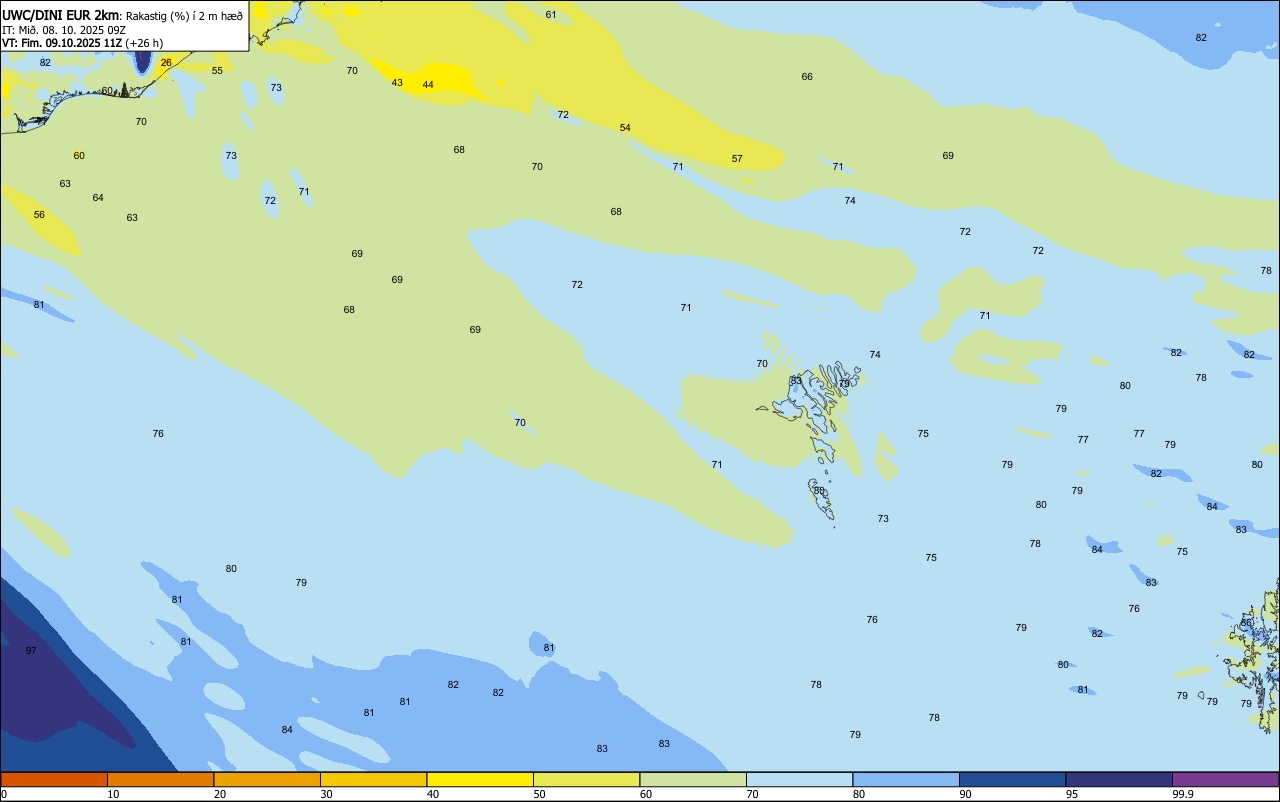Click the humidity value 66 on the map
The height and width of the screenshot is (802, 1280).
click(x=807, y=76)
